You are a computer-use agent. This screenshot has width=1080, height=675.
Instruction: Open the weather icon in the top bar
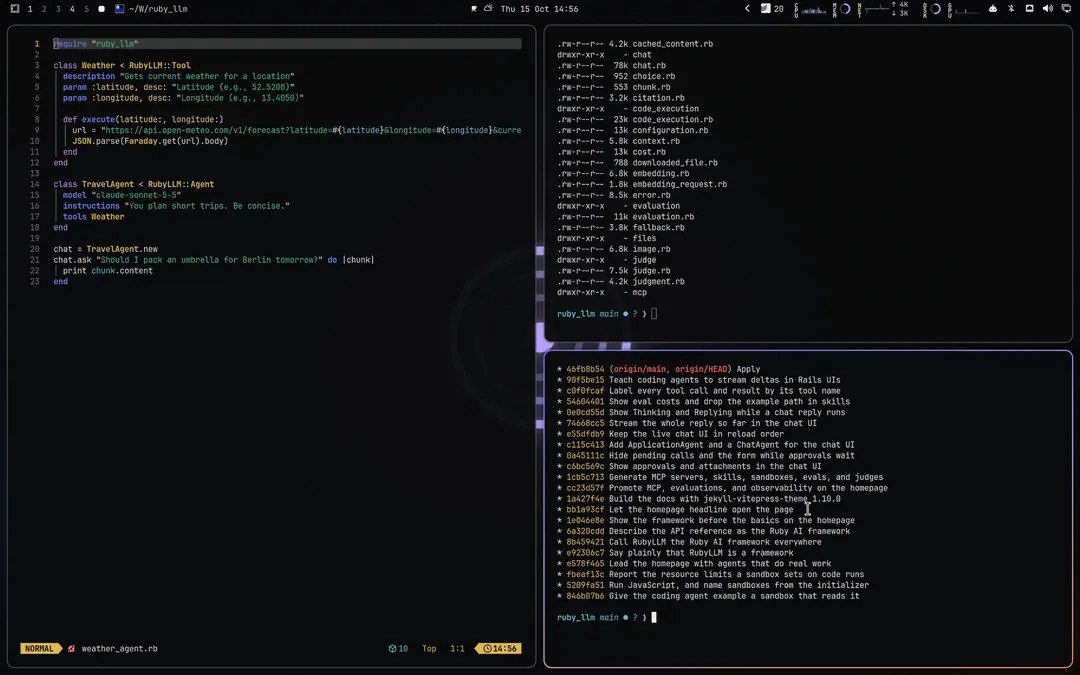pyautogui.click(x=488, y=8)
